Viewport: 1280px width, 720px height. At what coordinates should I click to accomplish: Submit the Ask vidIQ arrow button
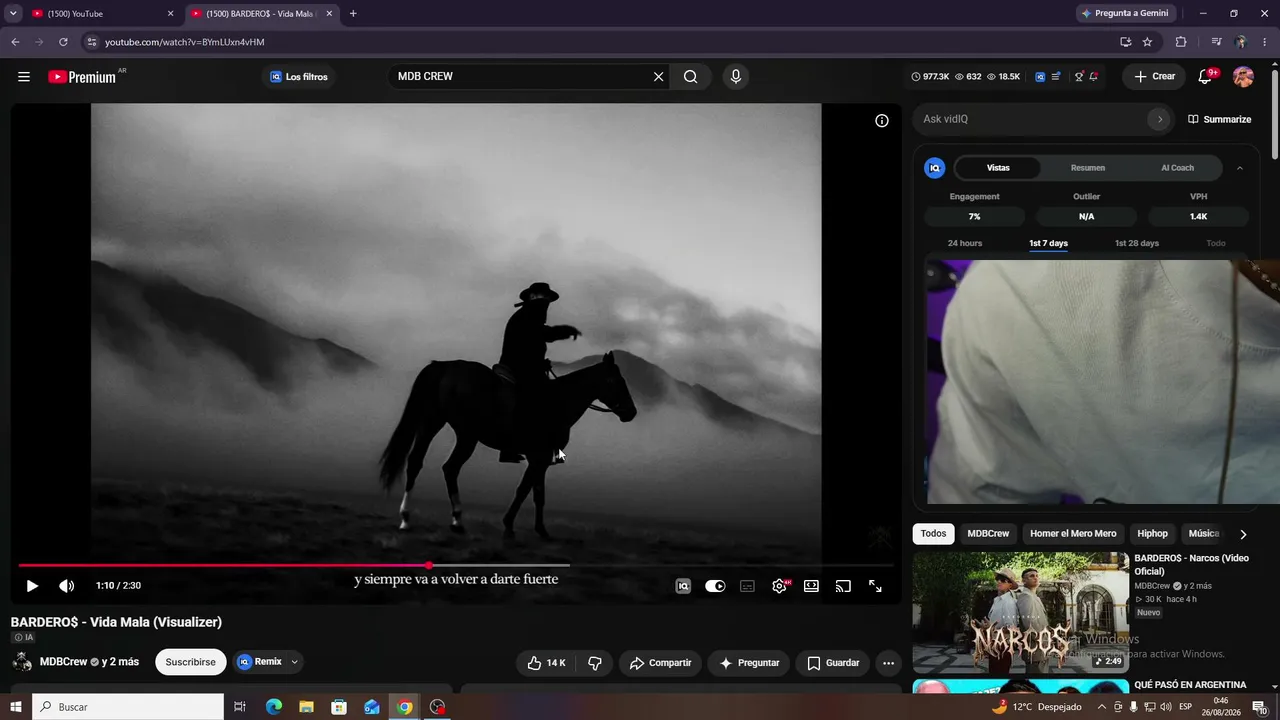pyautogui.click(x=1160, y=119)
